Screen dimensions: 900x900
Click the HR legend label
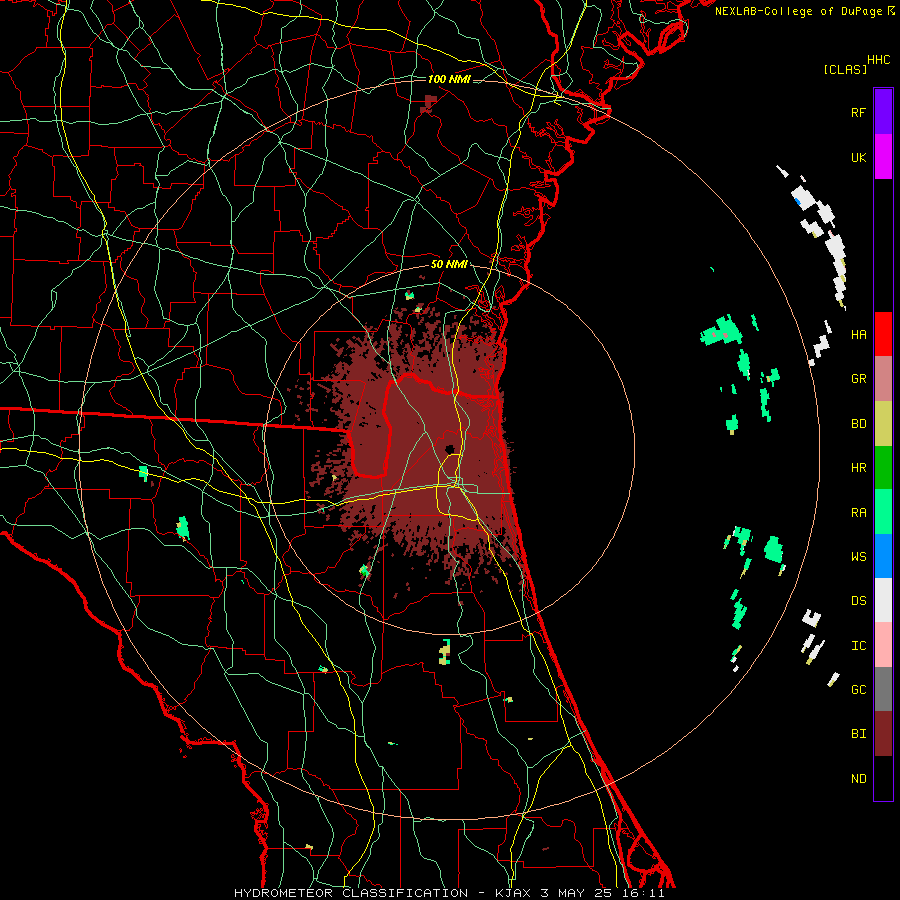(x=858, y=468)
